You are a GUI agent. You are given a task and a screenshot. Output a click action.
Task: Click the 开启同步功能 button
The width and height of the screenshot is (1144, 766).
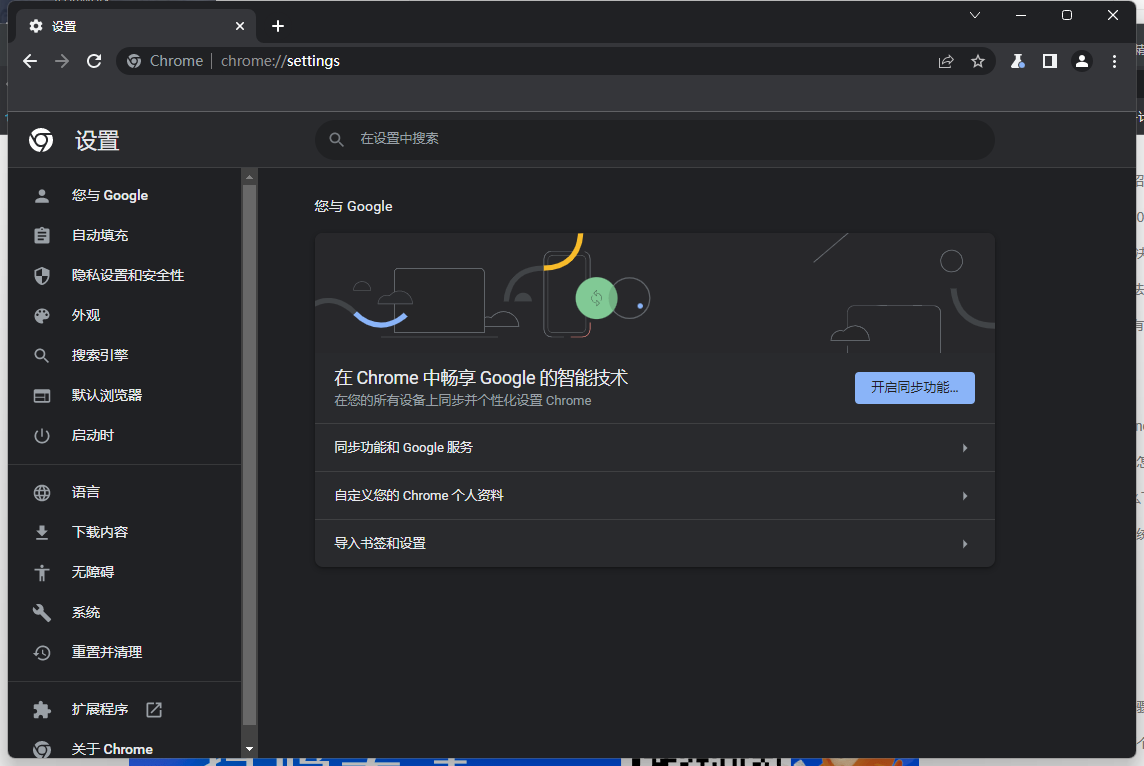pos(914,388)
